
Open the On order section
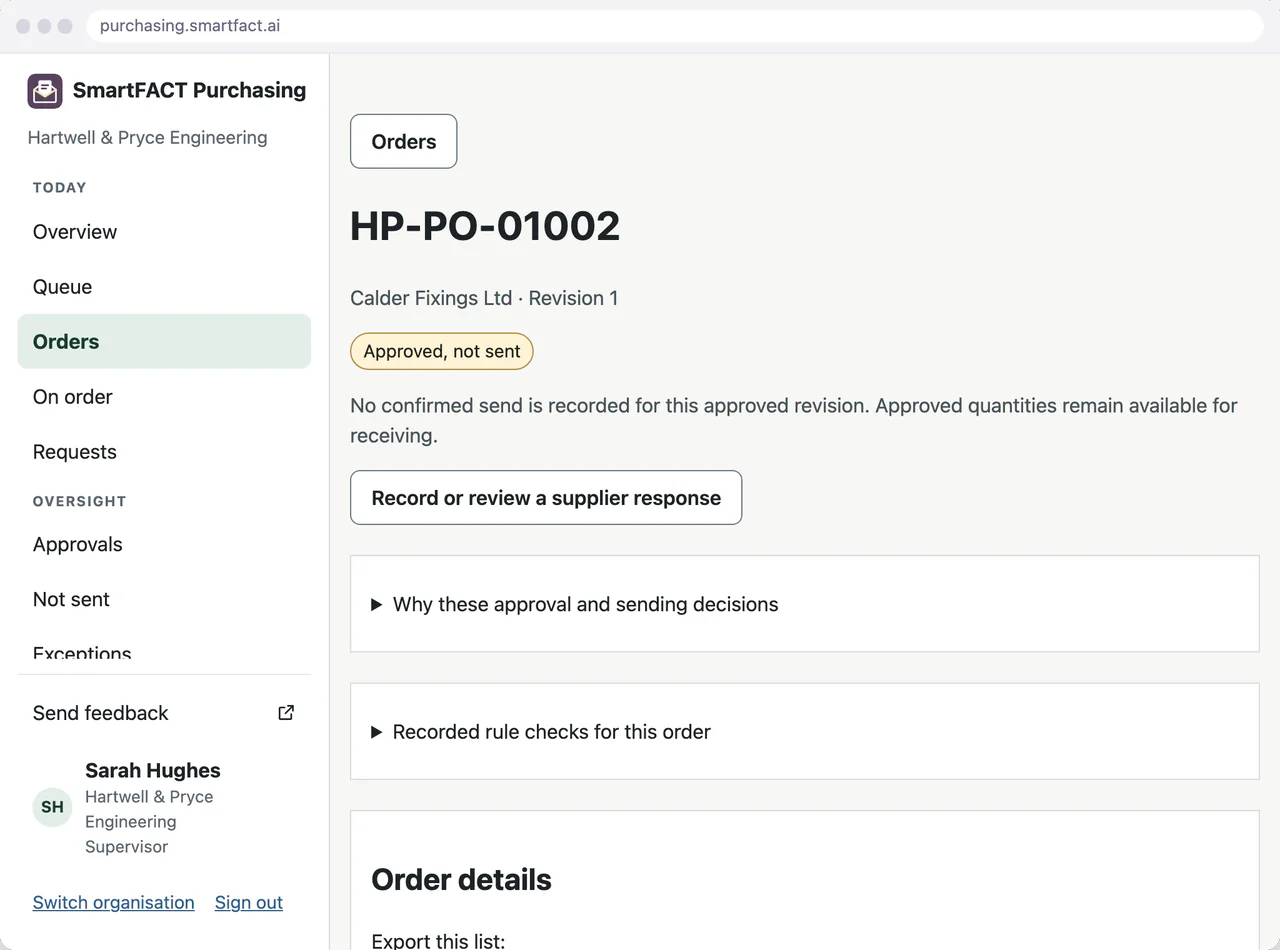click(164, 397)
